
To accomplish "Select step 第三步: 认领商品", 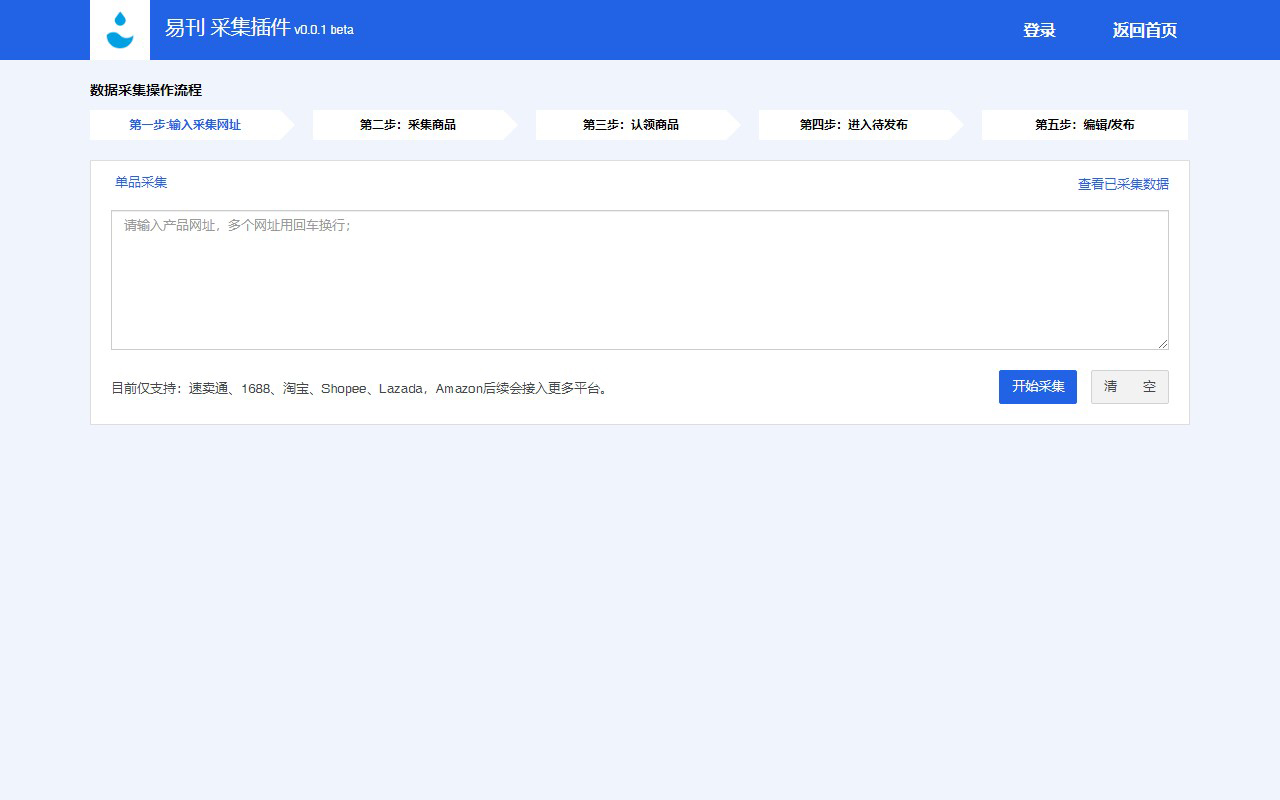I will (633, 124).
